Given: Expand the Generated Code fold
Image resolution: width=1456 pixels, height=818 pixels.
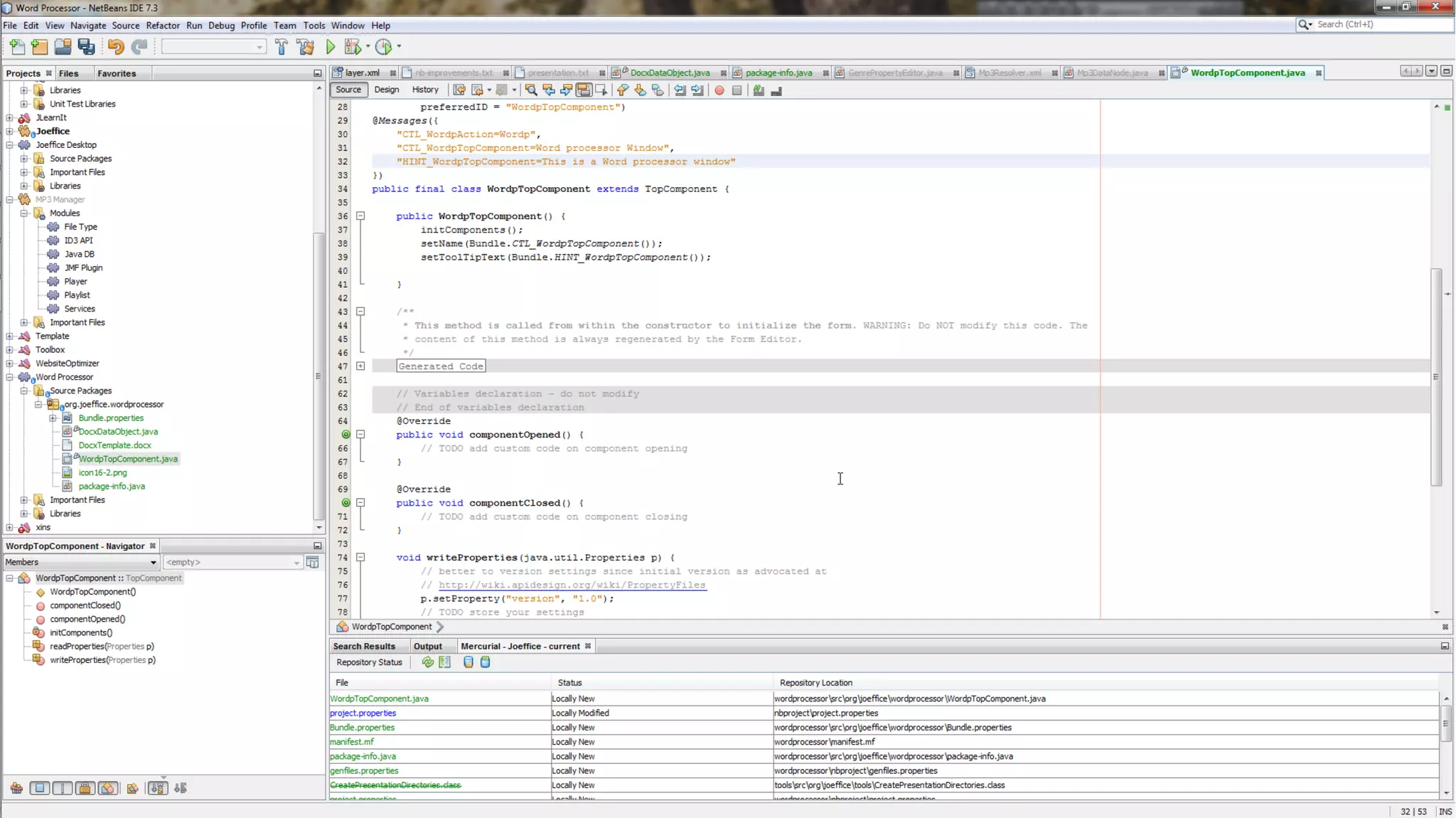Looking at the screenshot, I should coord(360,366).
